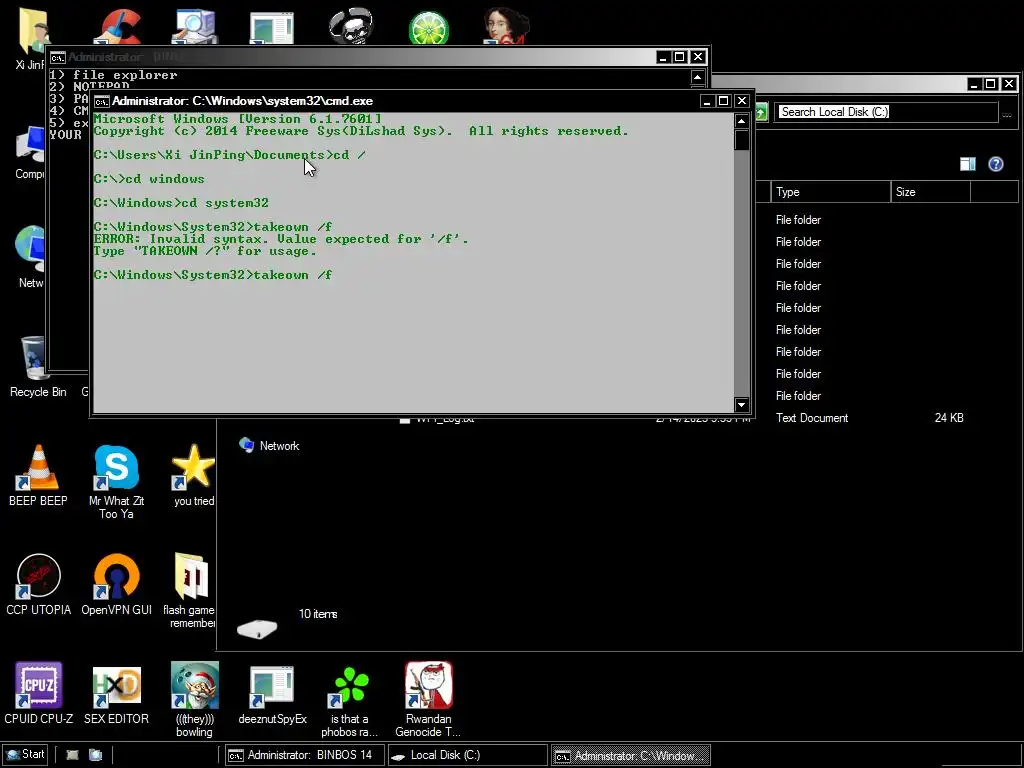Screen dimensions: 1024x768
Task: Select Network in Explorer navigation pane
Action: point(269,445)
